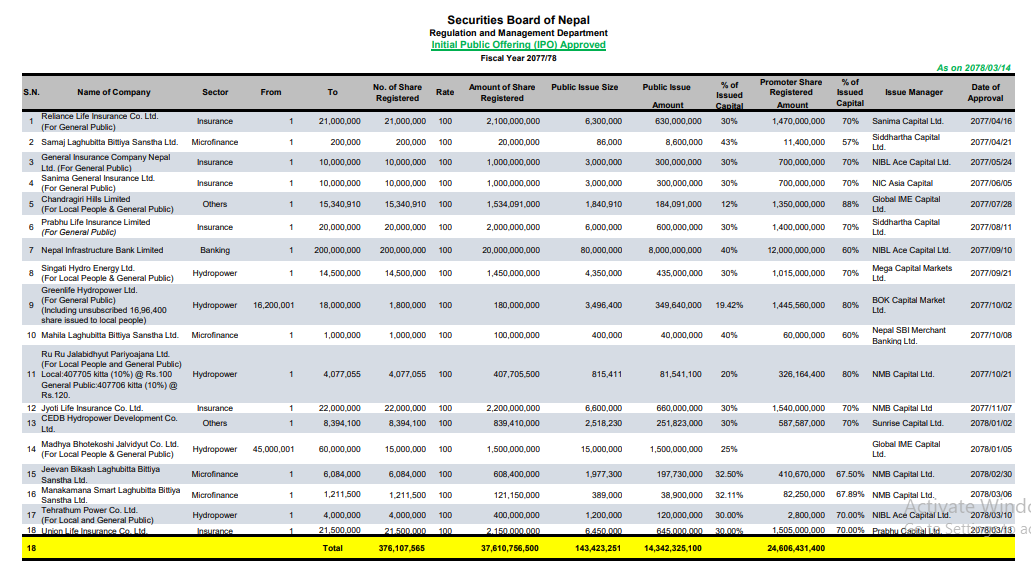Screen dimensions: 1031x567
Task: Click the Sector column header
Action: click(x=215, y=92)
